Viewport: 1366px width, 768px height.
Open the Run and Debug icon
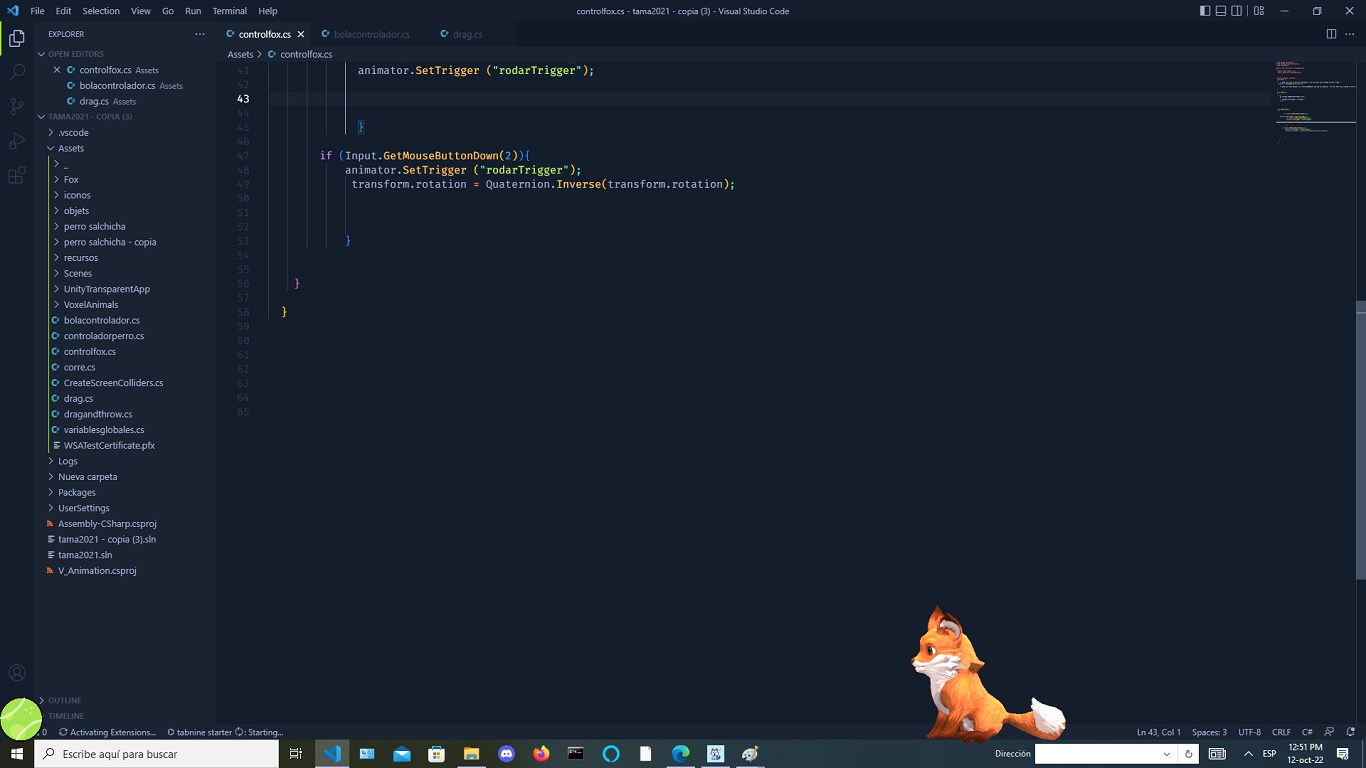coord(15,140)
